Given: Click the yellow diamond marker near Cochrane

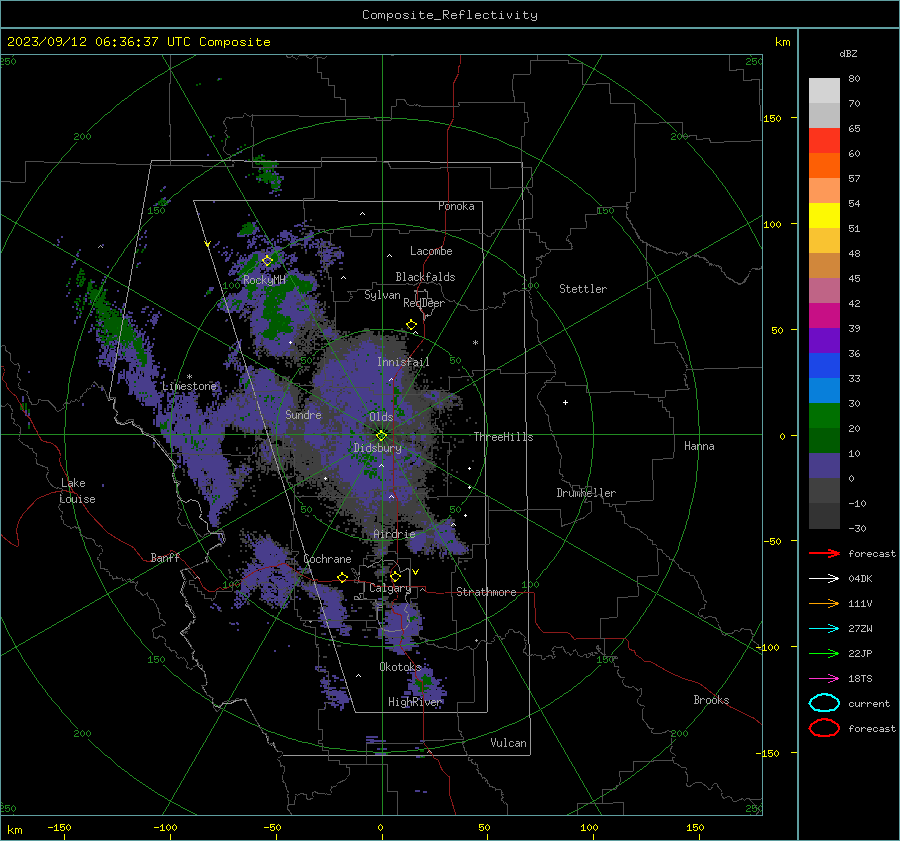Looking at the screenshot, I should (343, 577).
